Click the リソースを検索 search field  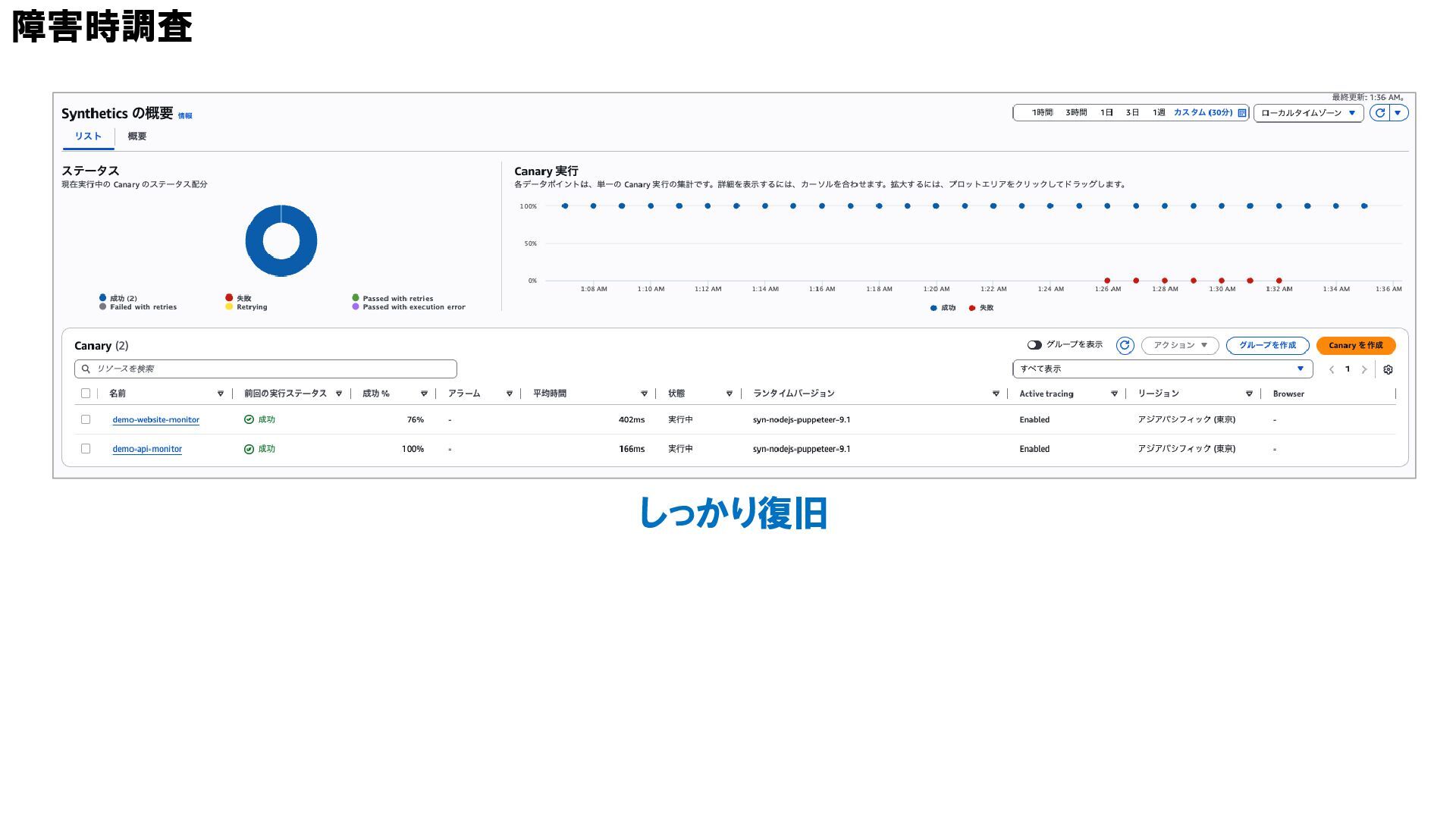[x=265, y=369]
